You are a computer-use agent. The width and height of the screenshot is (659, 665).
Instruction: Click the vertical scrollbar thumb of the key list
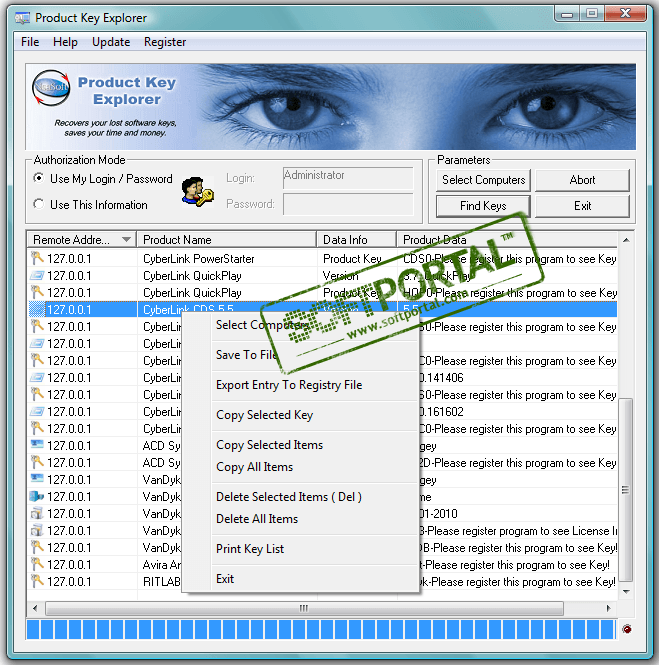625,490
